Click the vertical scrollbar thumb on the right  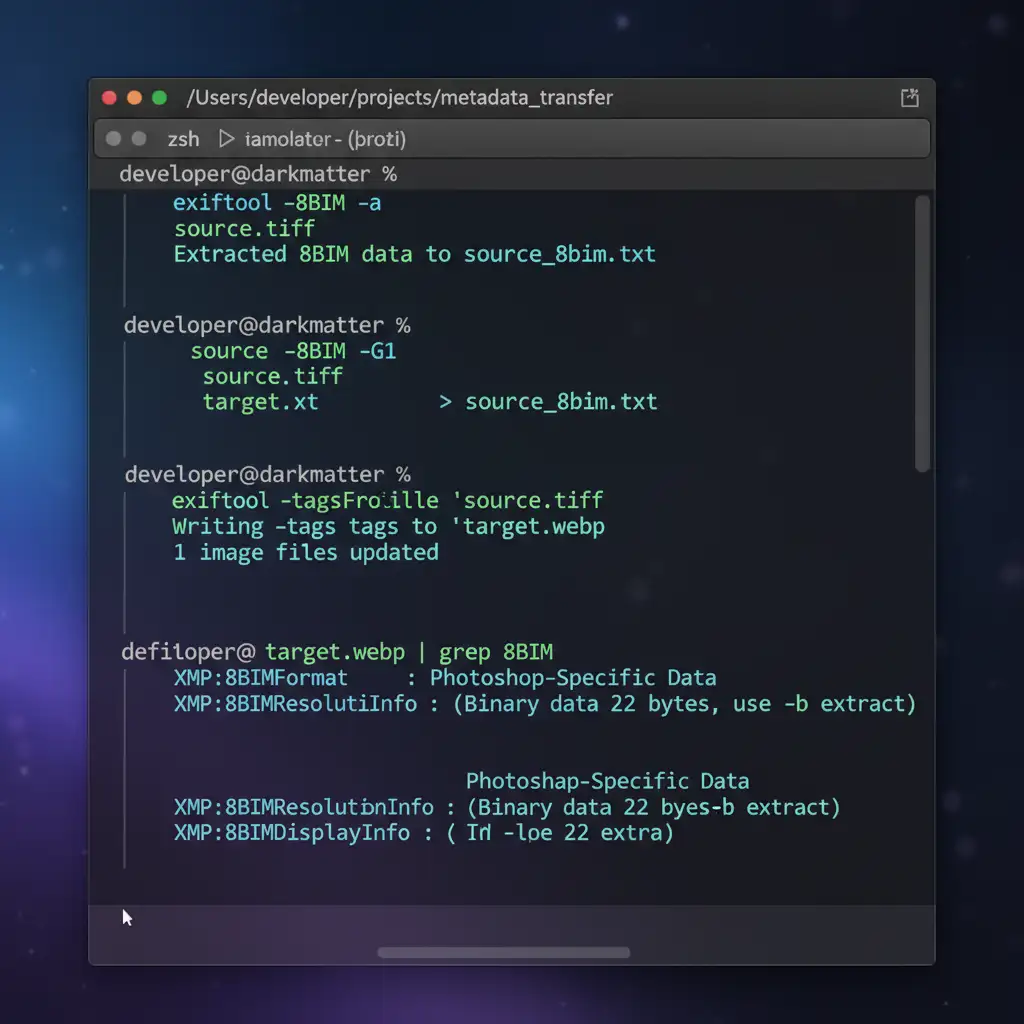coord(922,332)
